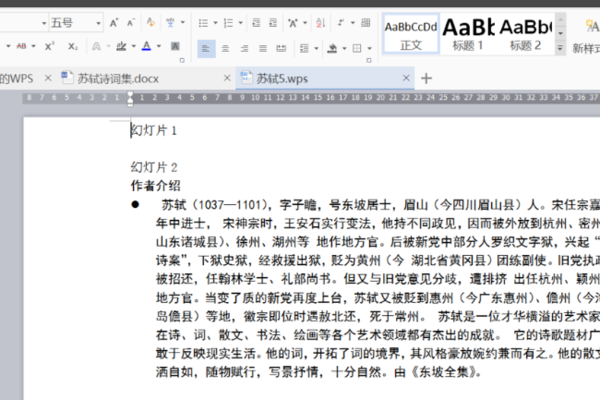Screen dimensions: 600x400
Task: Toggle left text alignment
Action: tap(206, 49)
